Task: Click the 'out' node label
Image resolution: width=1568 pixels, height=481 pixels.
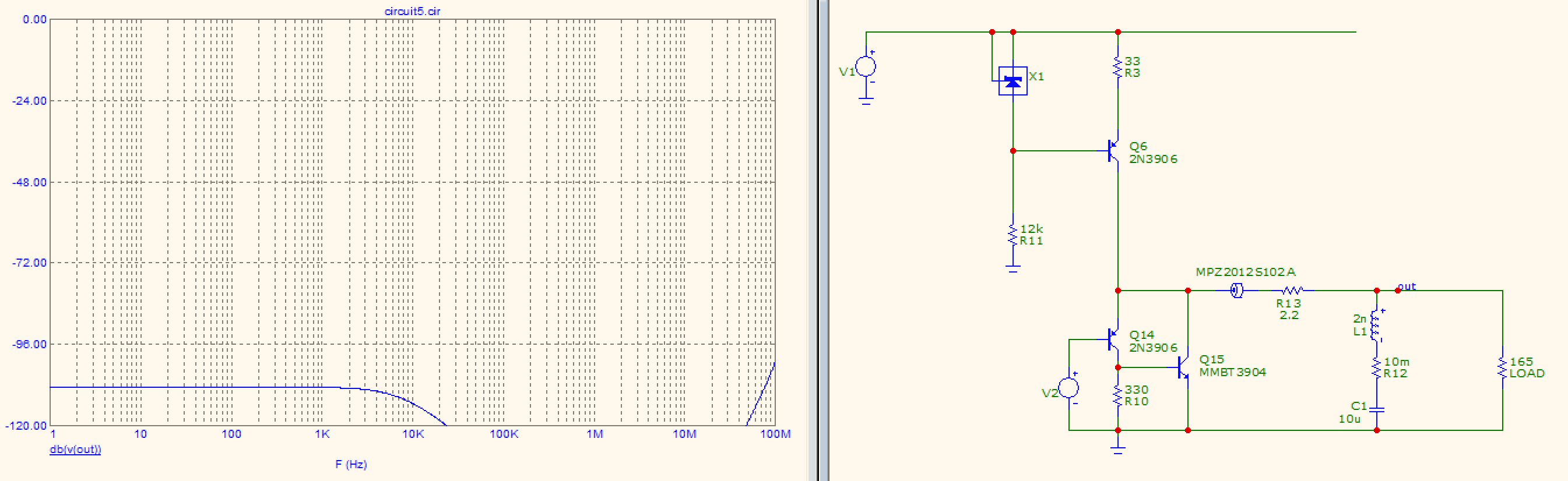Action: [1407, 287]
